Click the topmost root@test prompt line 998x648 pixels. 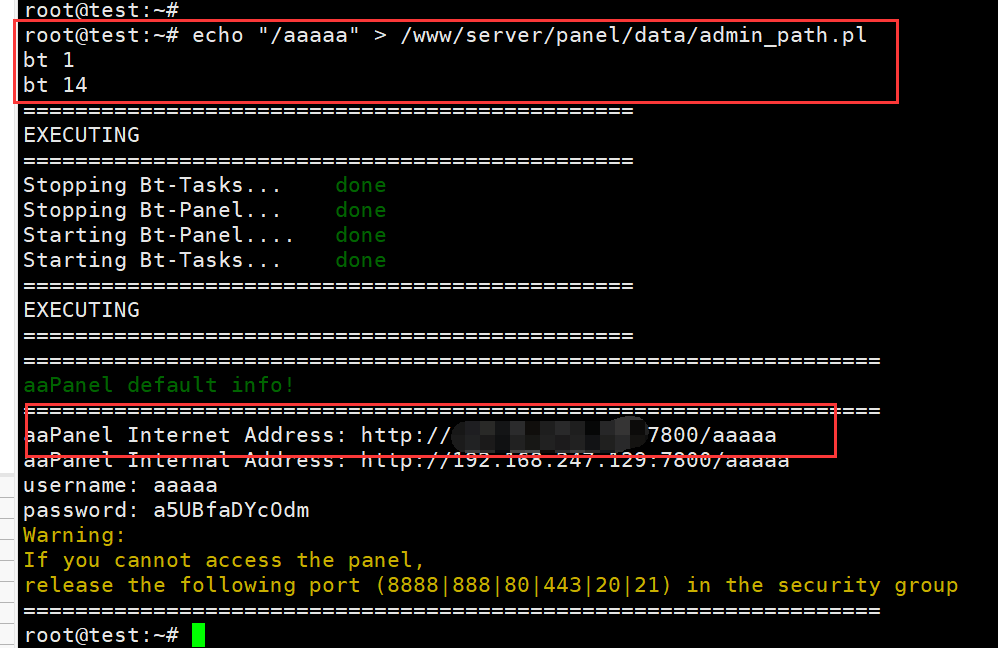[x=101, y=10]
